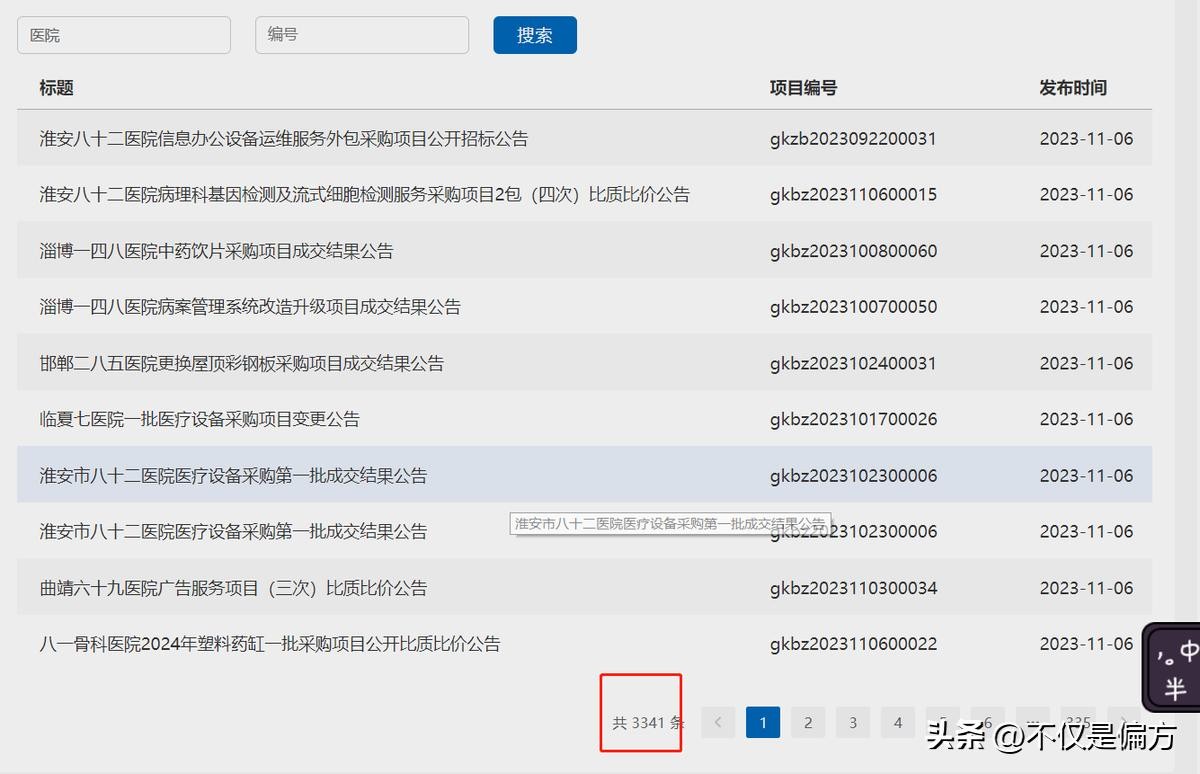Open 淮安八十二医院病理科基因检测 notice

click(364, 195)
